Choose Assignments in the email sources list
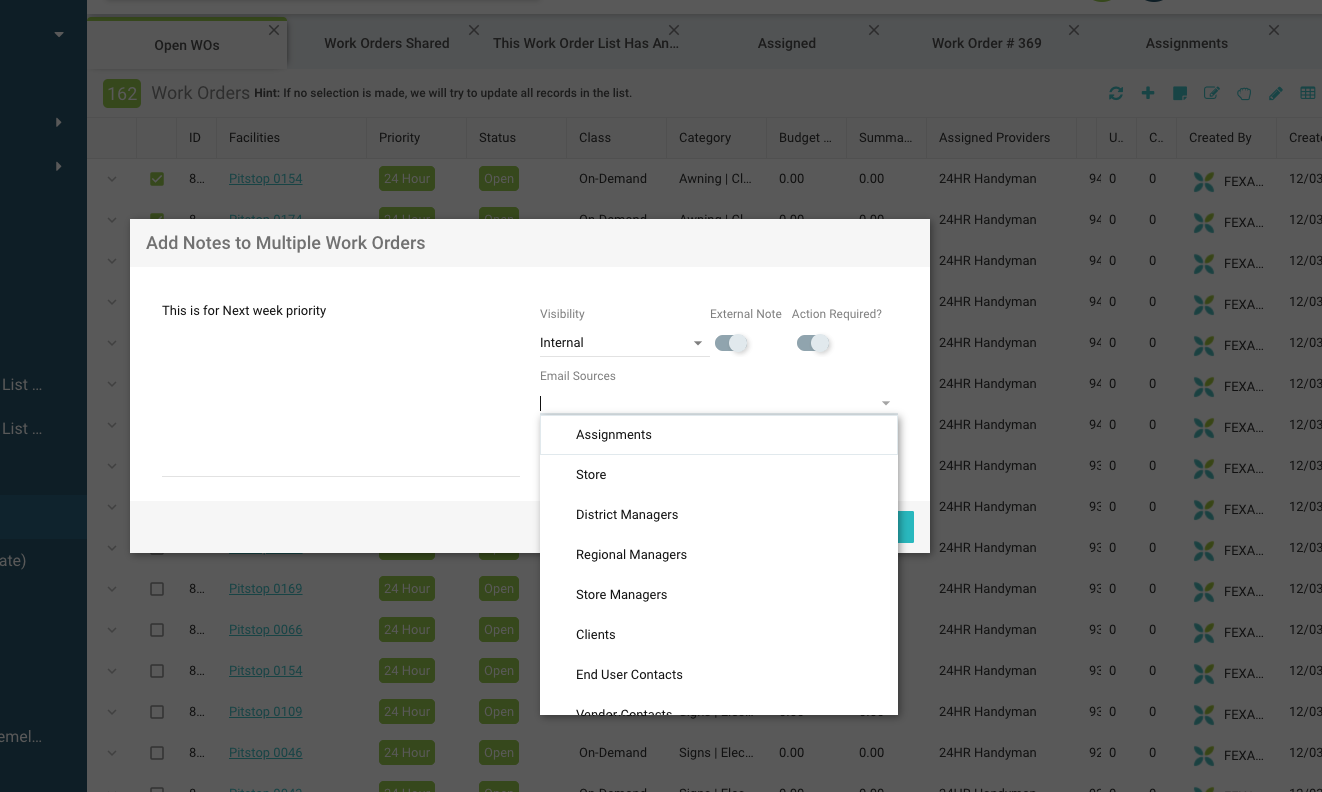1322x792 pixels. 614,435
